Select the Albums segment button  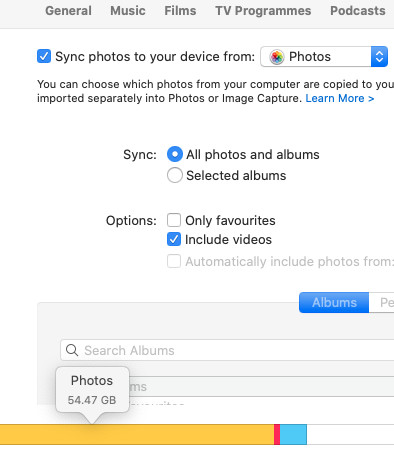tap(334, 302)
